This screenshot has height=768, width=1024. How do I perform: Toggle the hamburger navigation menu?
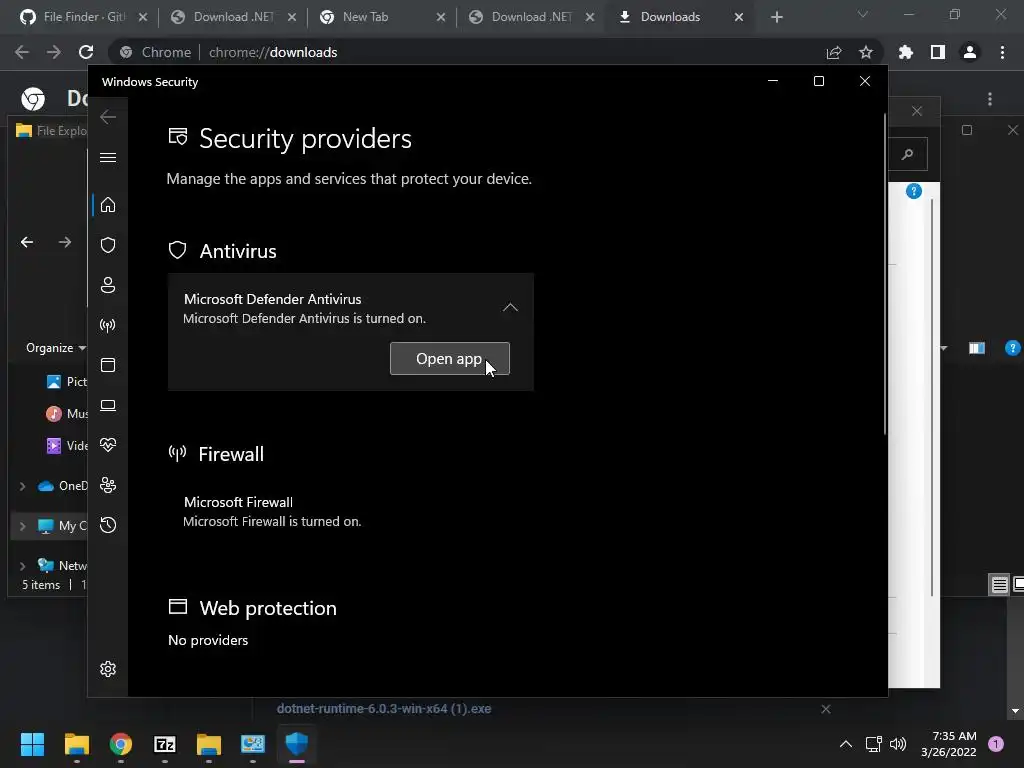coord(108,157)
